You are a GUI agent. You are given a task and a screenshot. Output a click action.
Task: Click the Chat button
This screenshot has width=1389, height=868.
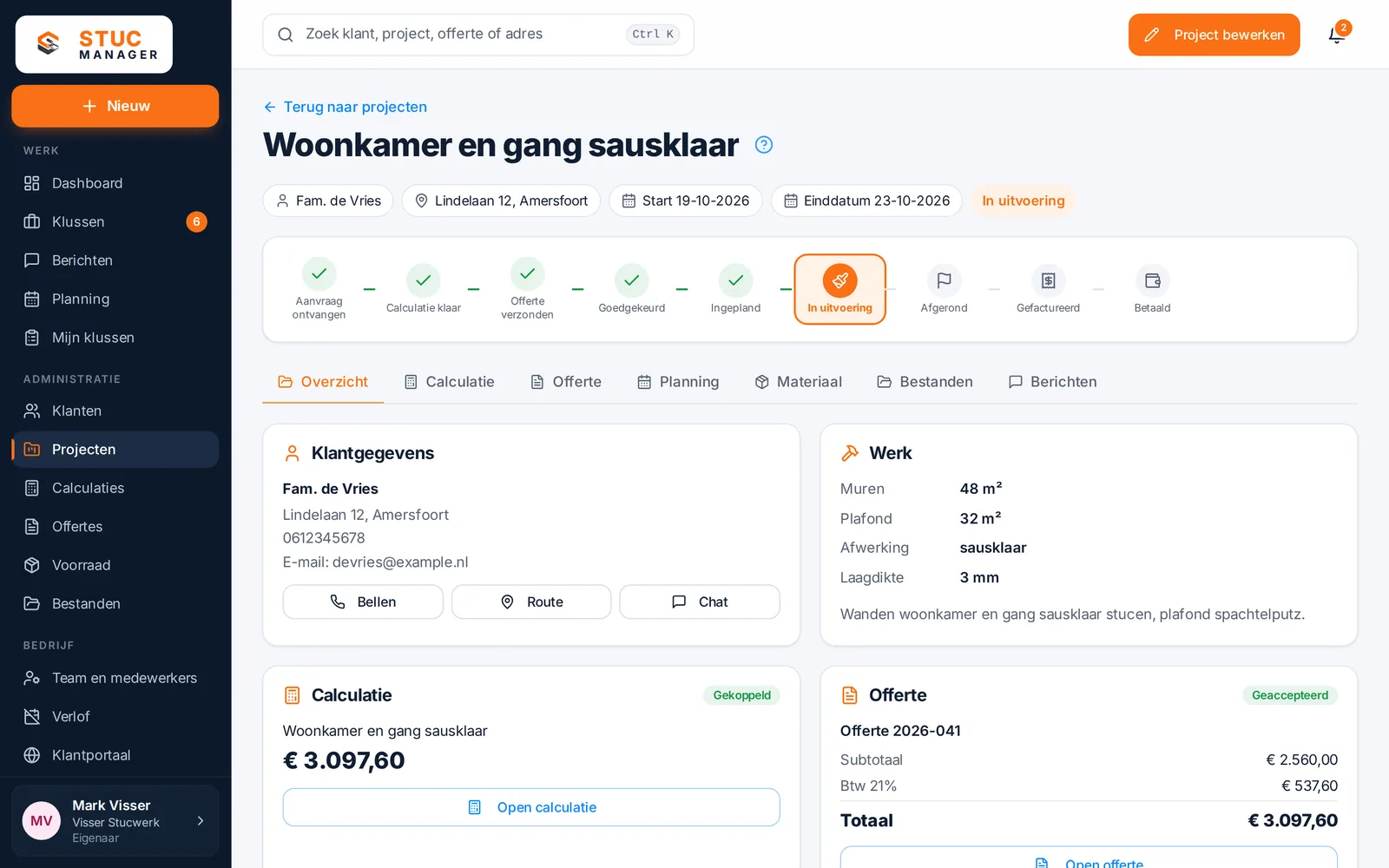tap(700, 602)
